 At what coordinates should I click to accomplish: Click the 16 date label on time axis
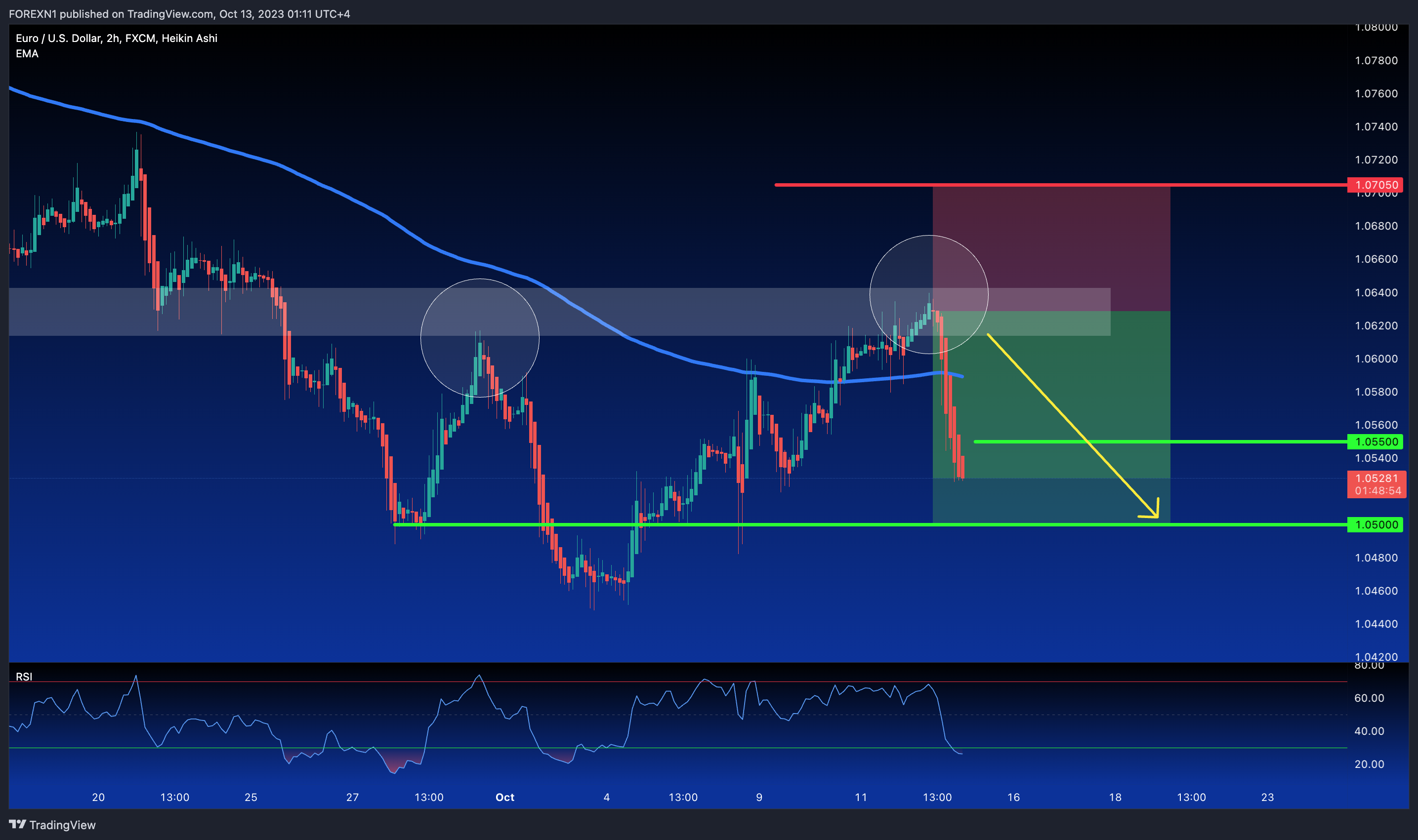[1014, 797]
